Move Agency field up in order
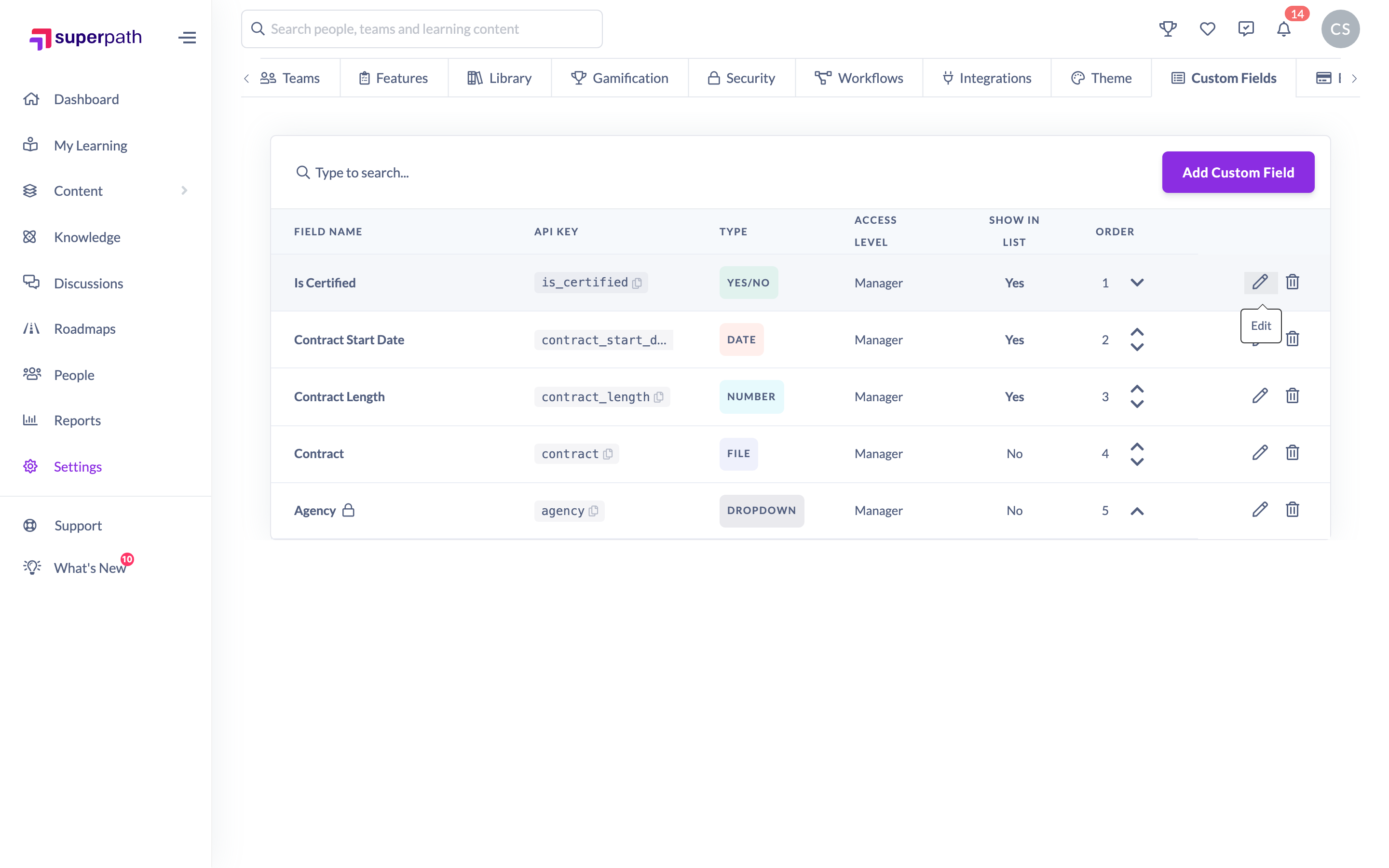 [1137, 511]
